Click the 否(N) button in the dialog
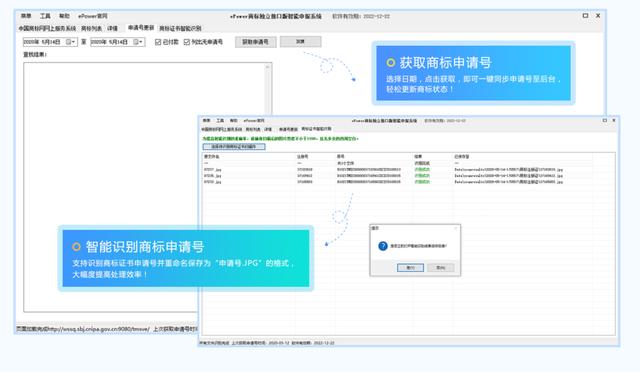This screenshot has width=640, height=372. 441,267
